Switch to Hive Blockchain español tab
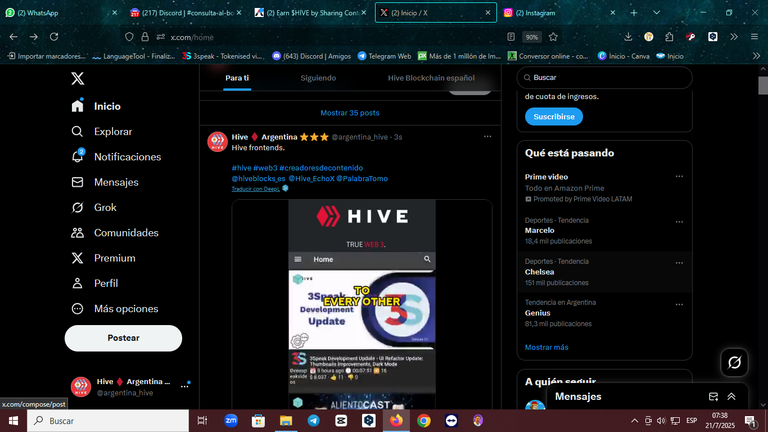768x432 pixels. click(431, 78)
